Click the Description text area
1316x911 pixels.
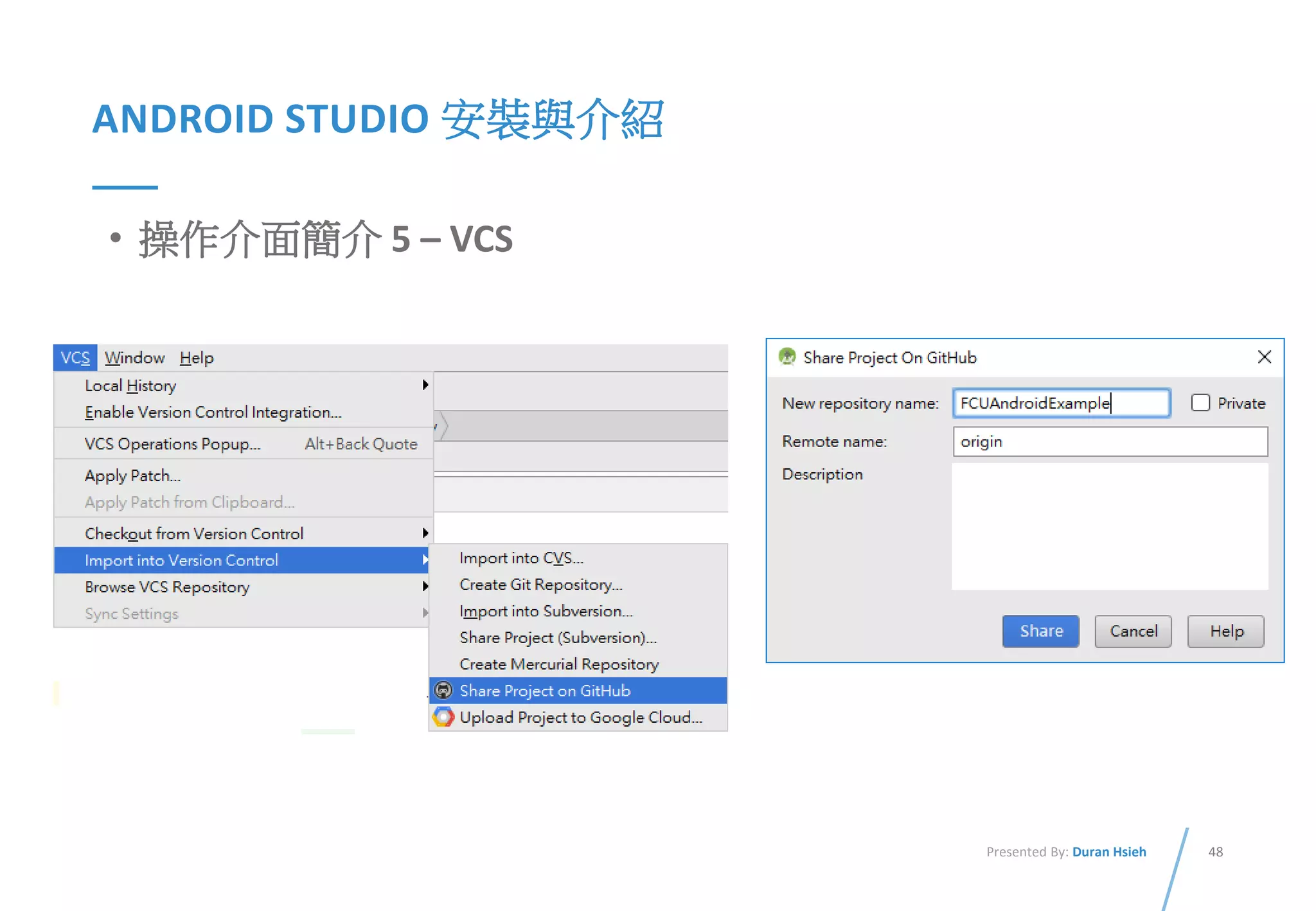click(x=1110, y=526)
